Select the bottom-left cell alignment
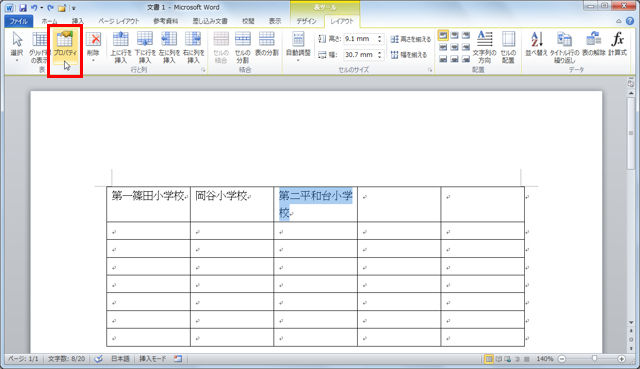Image resolution: width=640 pixels, height=369 pixels. coord(443,59)
